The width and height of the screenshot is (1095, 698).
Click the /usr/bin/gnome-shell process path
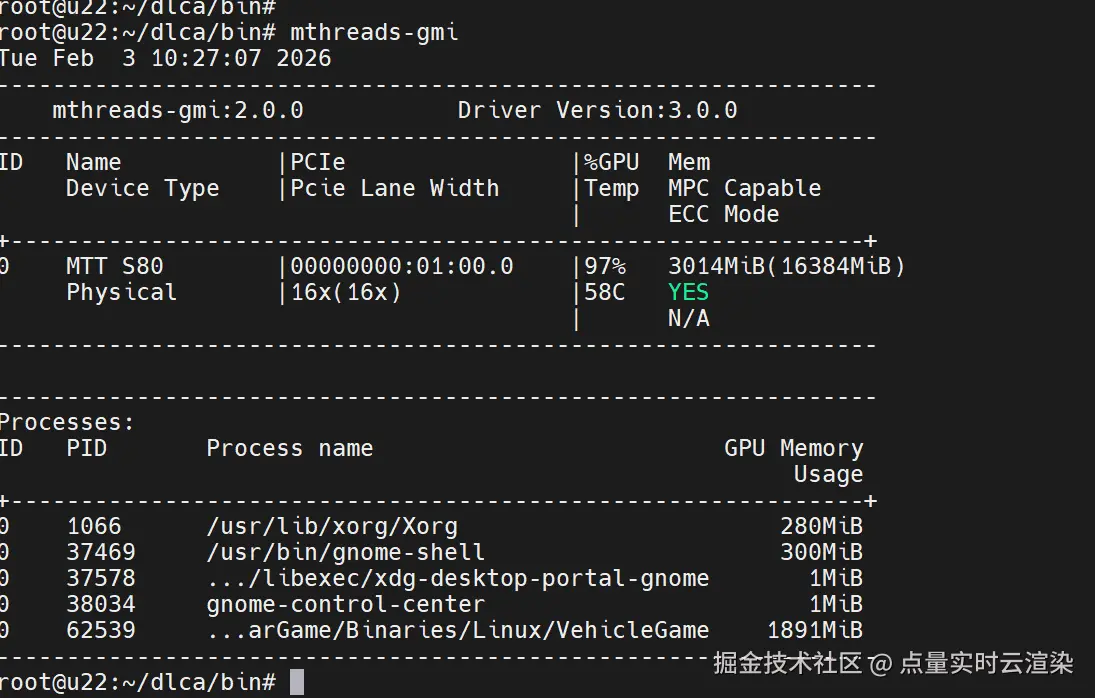pyautogui.click(x=345, y=552)
